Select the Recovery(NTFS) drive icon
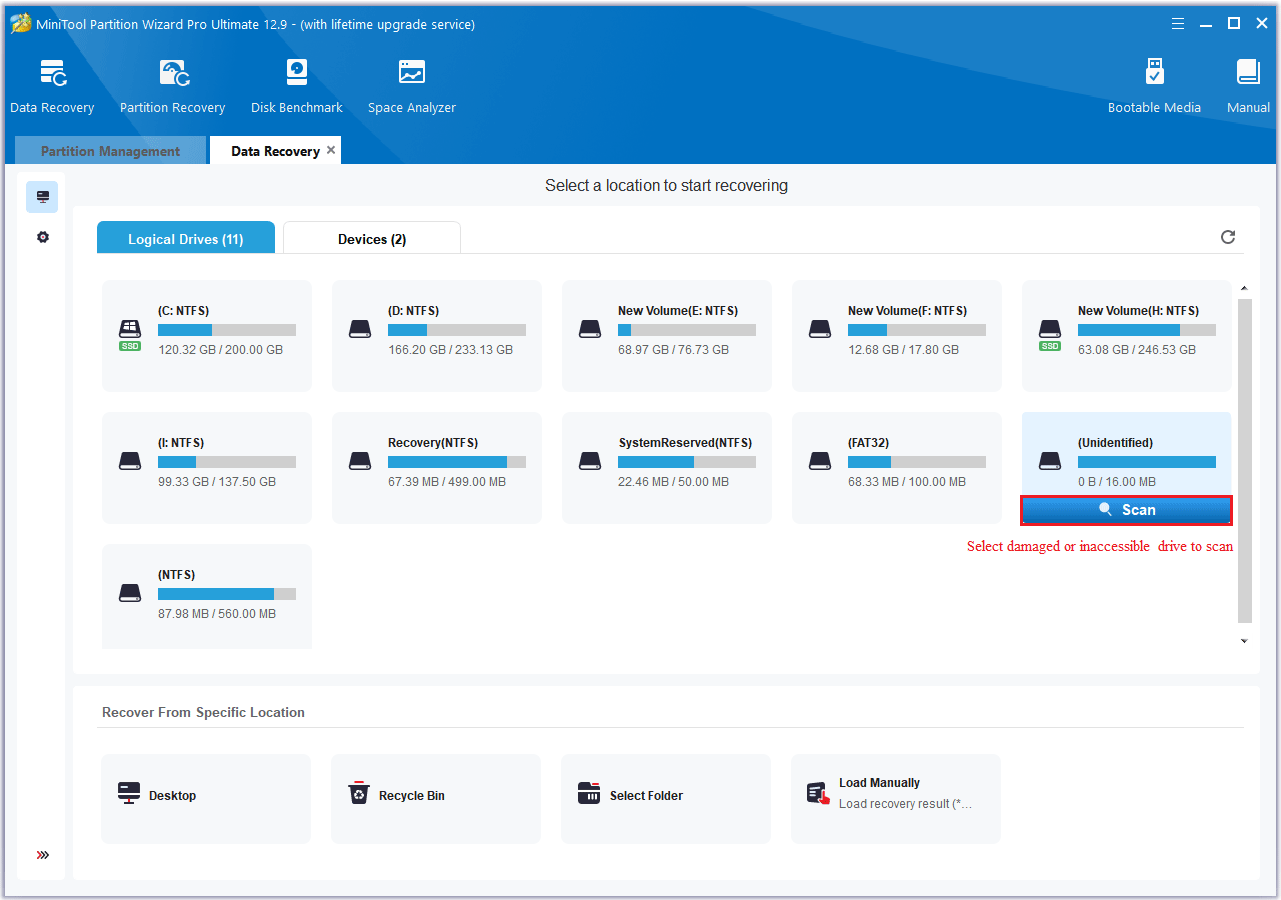Image resolution: width=1281 pixels, height=900 pixels. click(360, 461)
